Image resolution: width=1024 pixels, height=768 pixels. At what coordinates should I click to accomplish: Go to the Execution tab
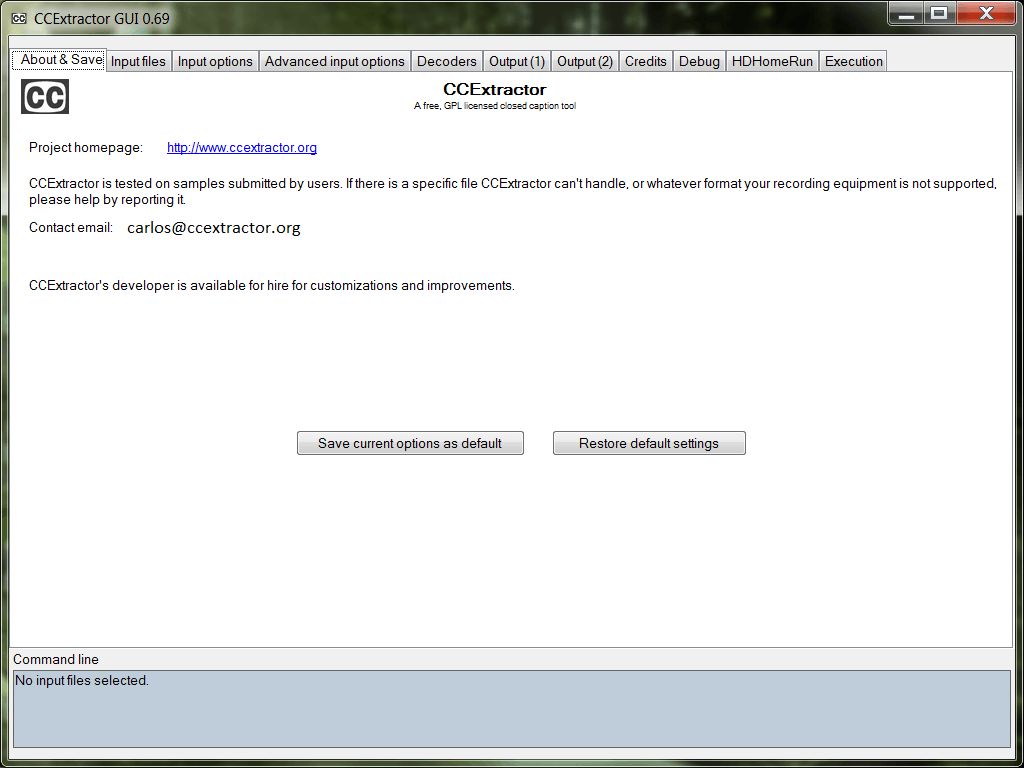coord(852,61)
